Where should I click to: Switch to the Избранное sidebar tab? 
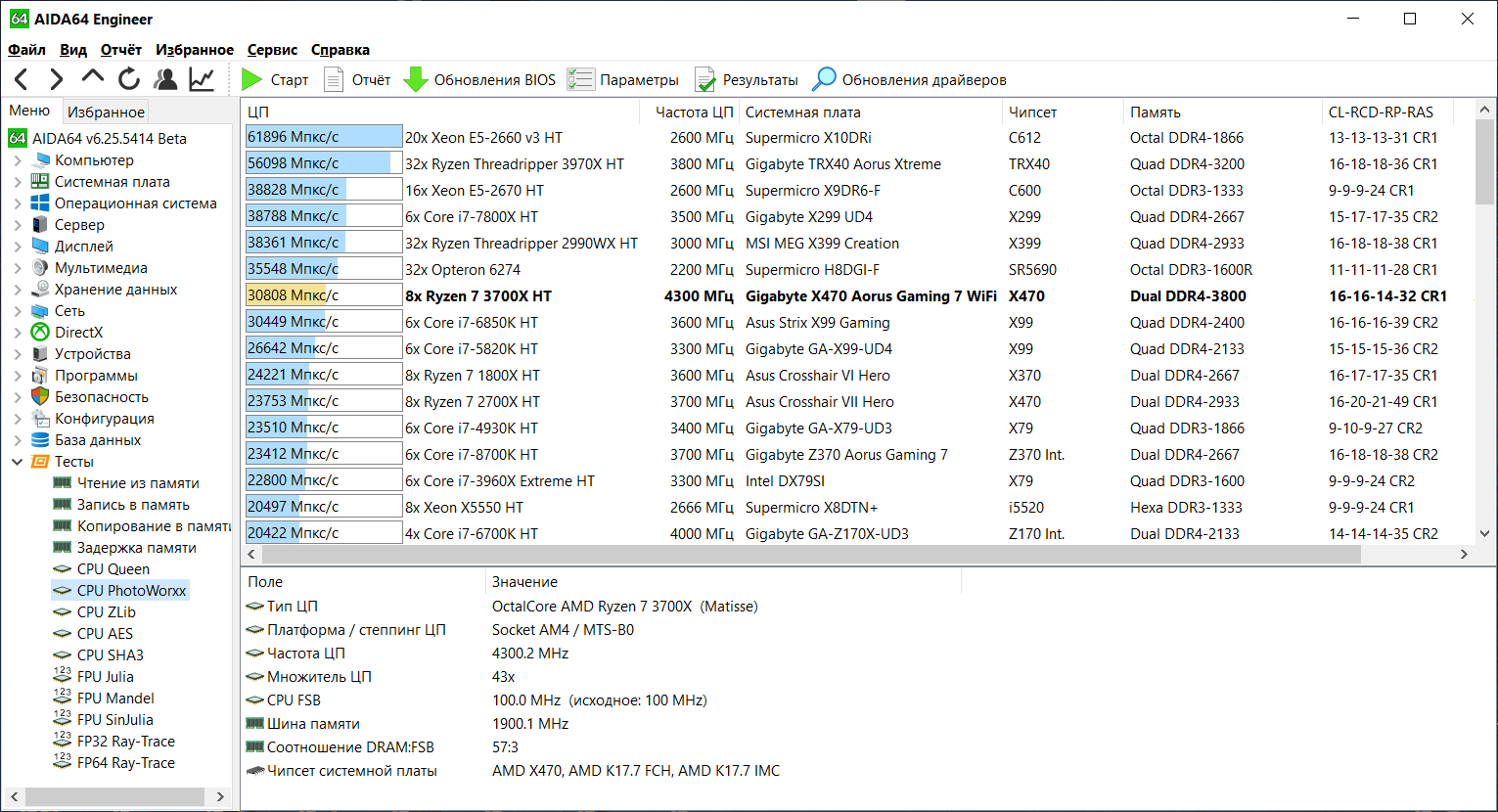(x=106, y=112)
